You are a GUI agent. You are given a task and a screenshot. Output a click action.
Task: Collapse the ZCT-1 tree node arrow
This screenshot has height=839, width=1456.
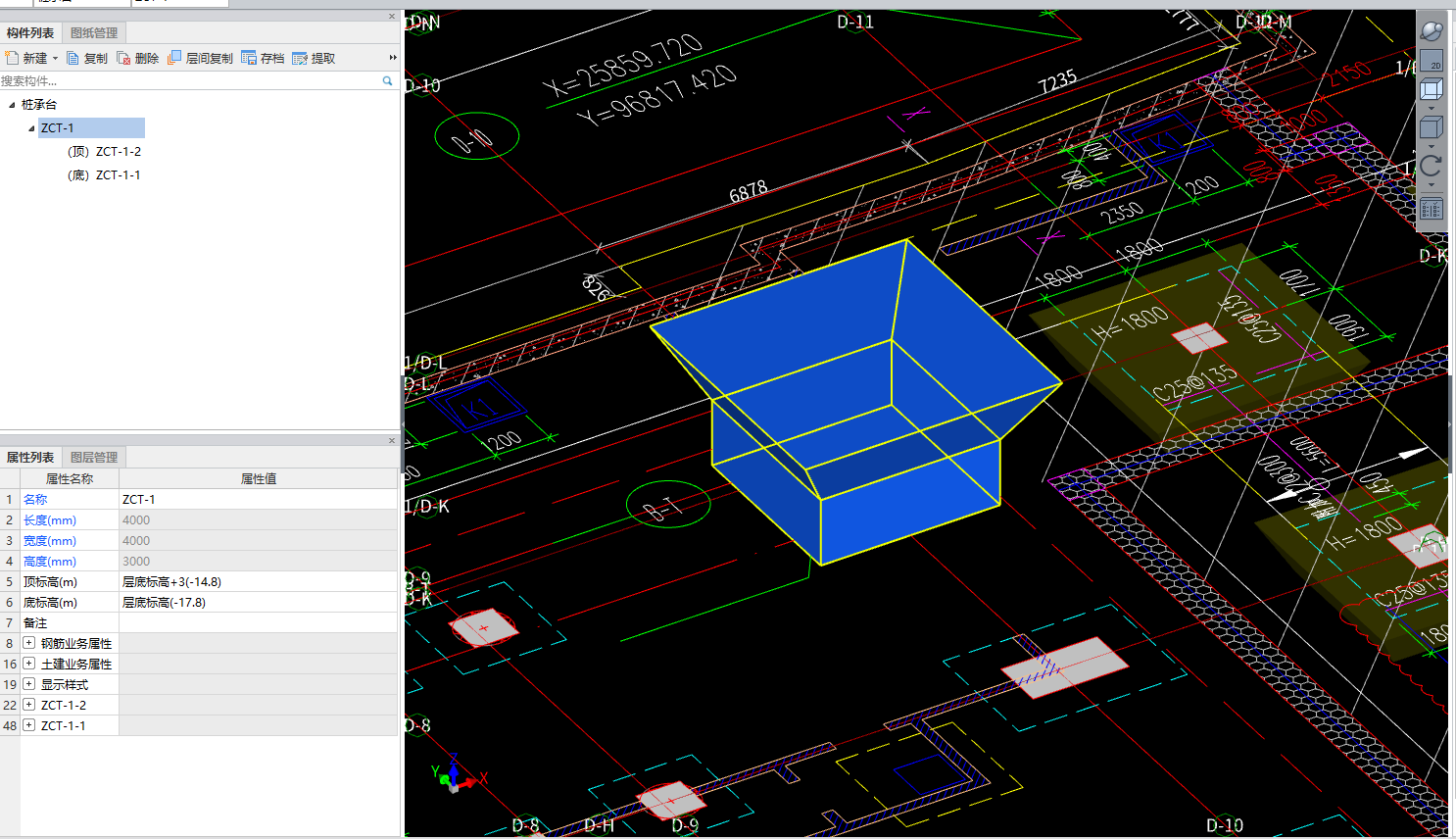pyautogui.click(x=31, y=128)
